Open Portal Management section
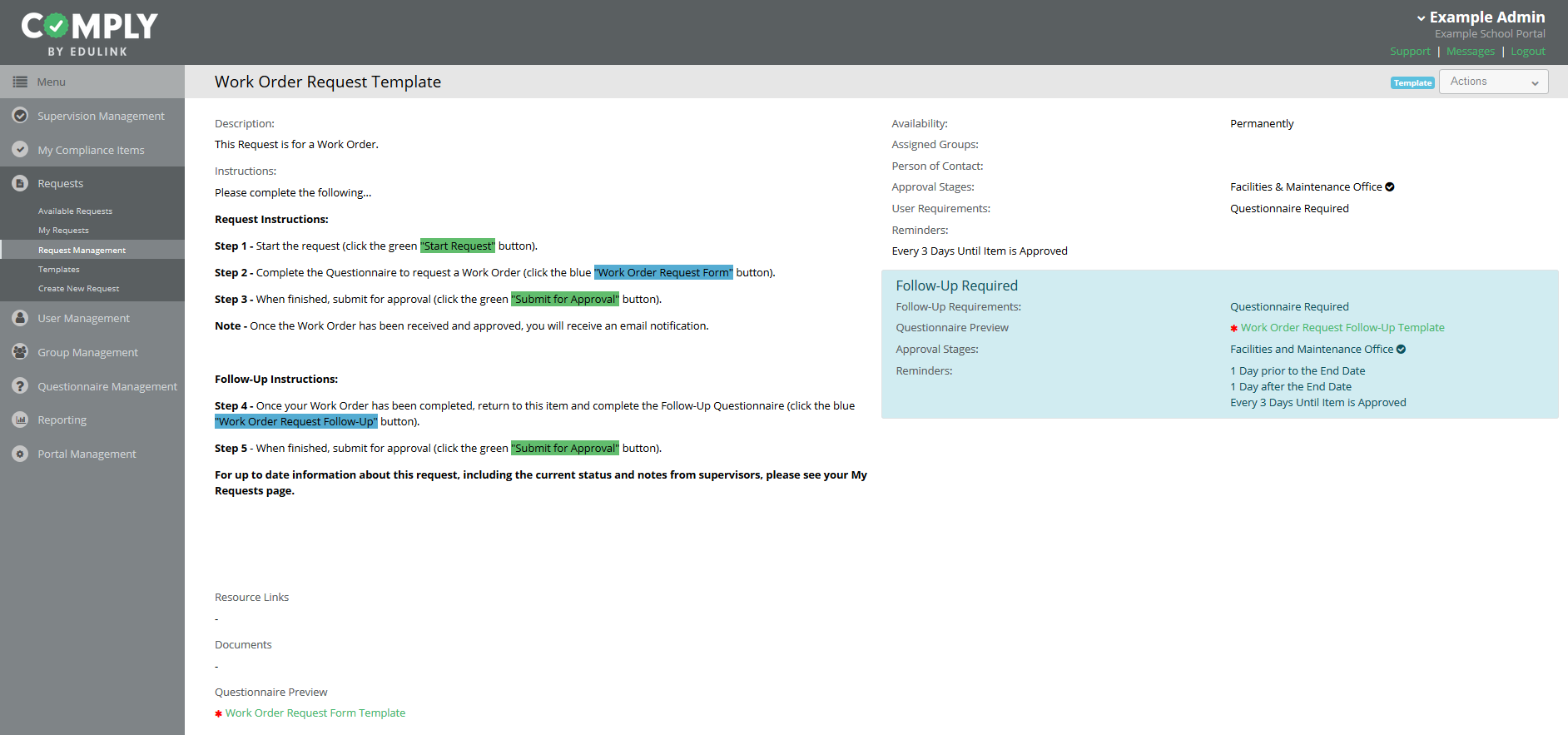The image size is (1568, 735). point(92,454)
